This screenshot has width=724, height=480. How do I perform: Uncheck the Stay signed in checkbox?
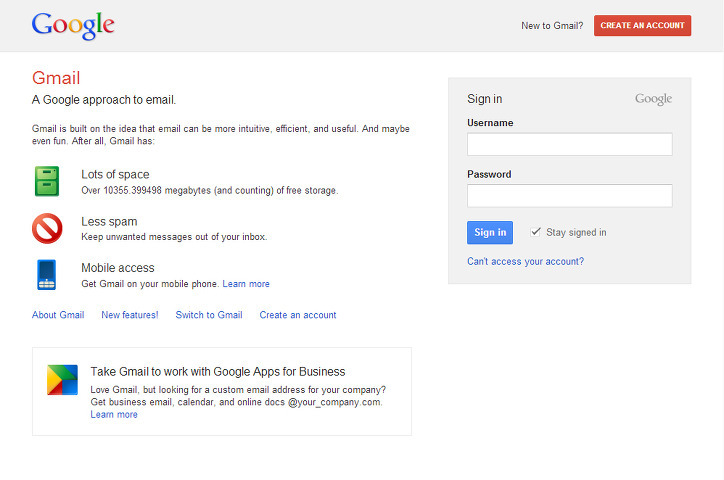[535, 232]
